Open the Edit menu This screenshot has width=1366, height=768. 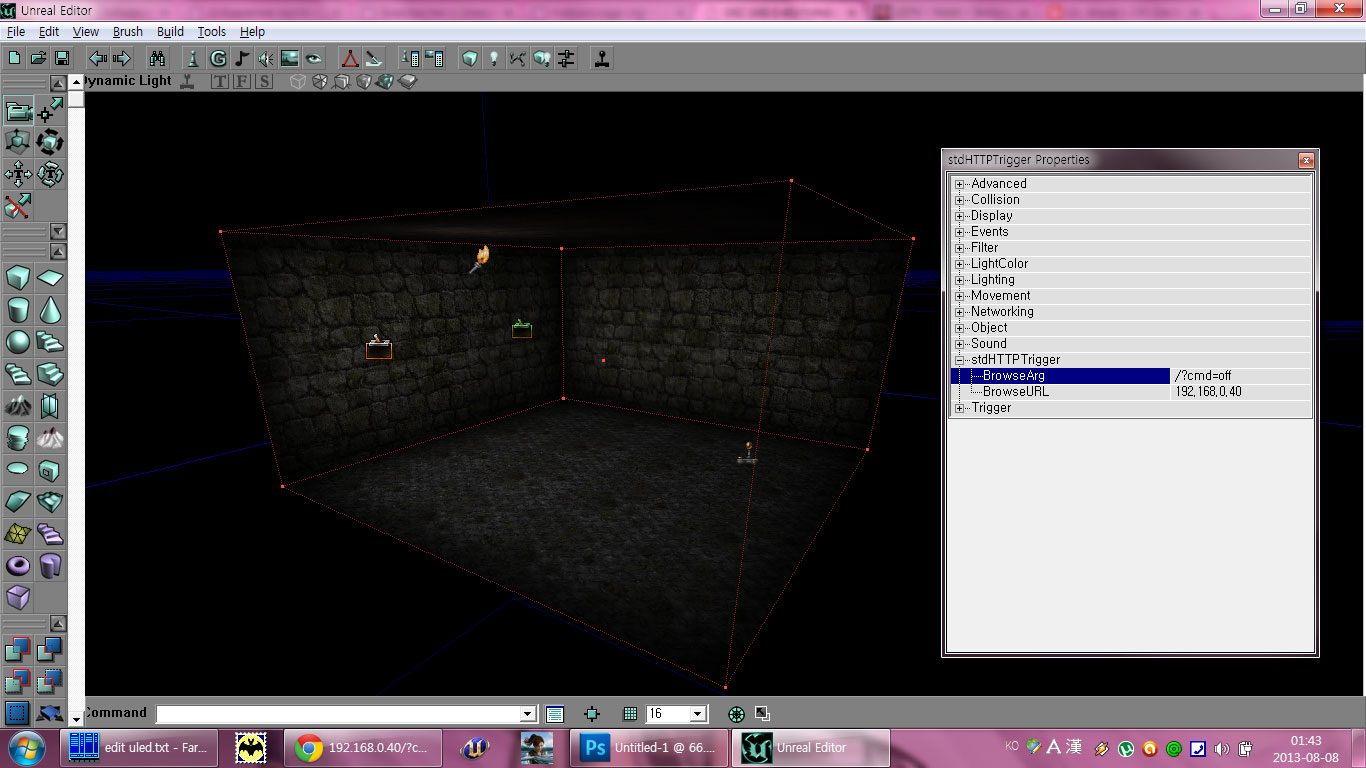tap(49, 32)
